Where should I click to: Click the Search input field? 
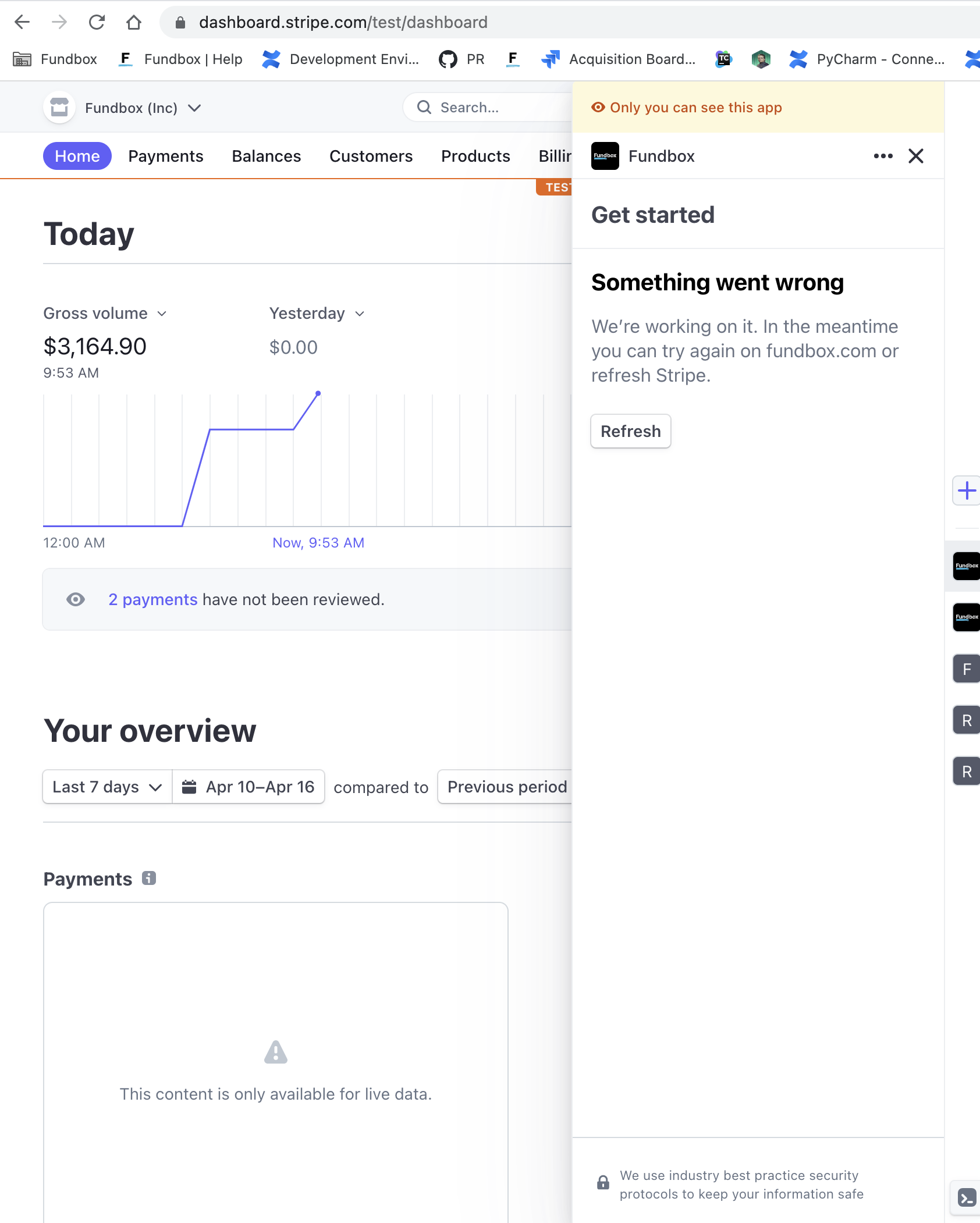tap(488, 108)
